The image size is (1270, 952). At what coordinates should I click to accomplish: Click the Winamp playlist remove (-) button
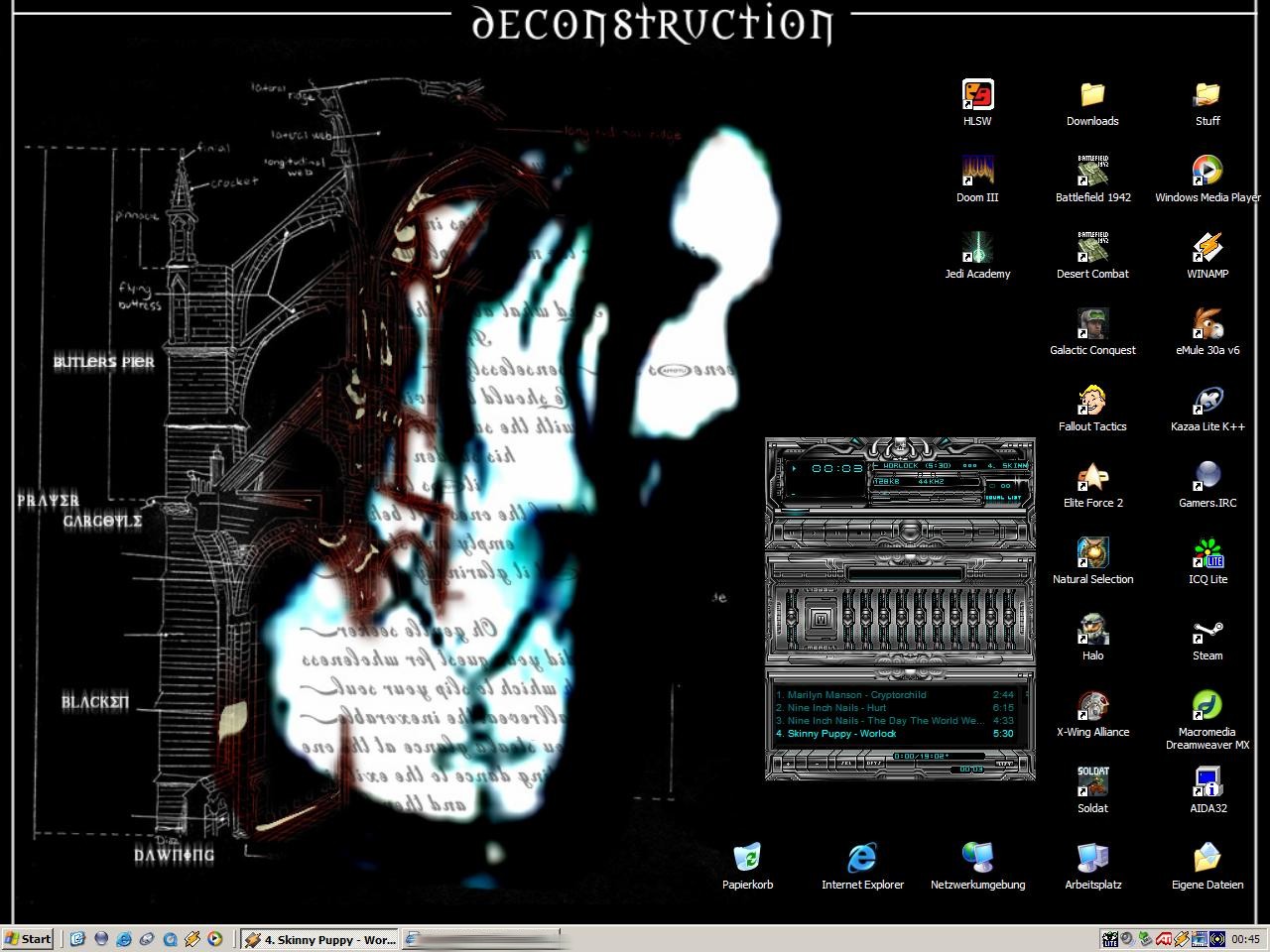[x=819, y=764]
